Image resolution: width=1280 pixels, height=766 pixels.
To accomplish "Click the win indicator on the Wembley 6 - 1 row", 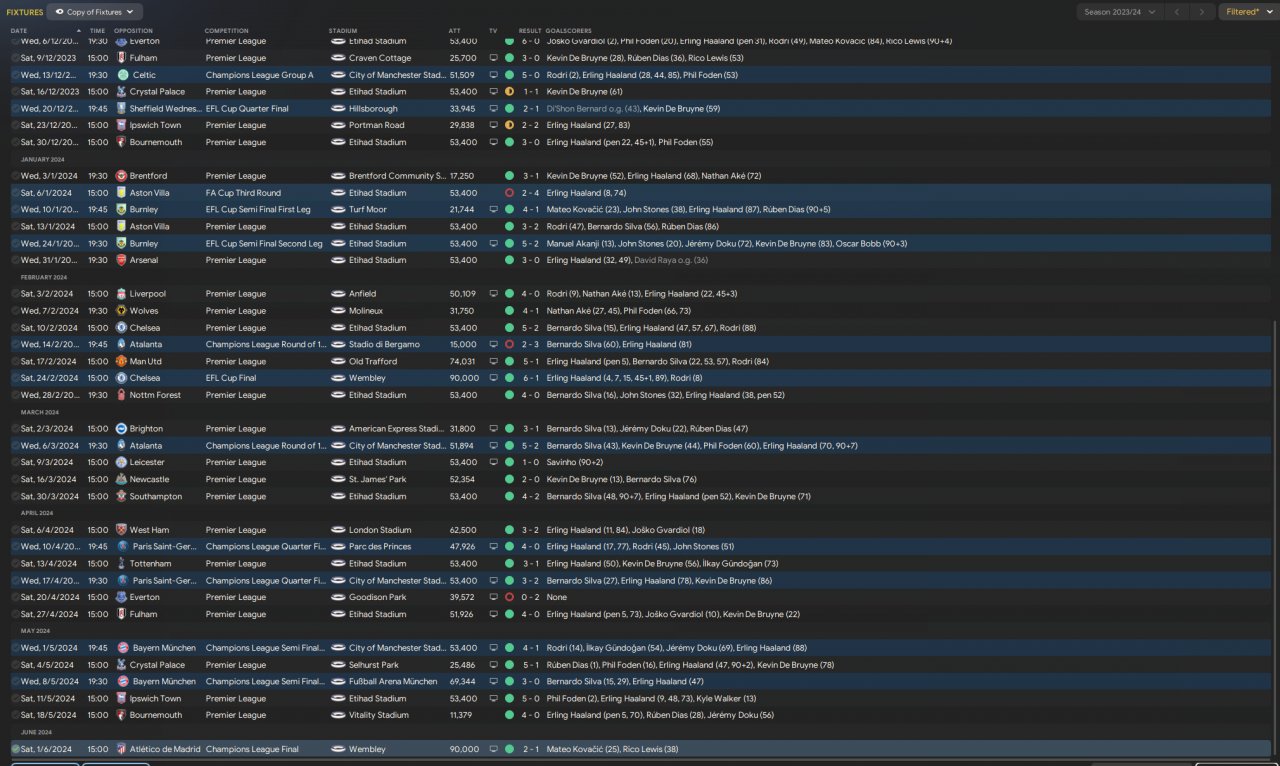I will coord(509,378).
